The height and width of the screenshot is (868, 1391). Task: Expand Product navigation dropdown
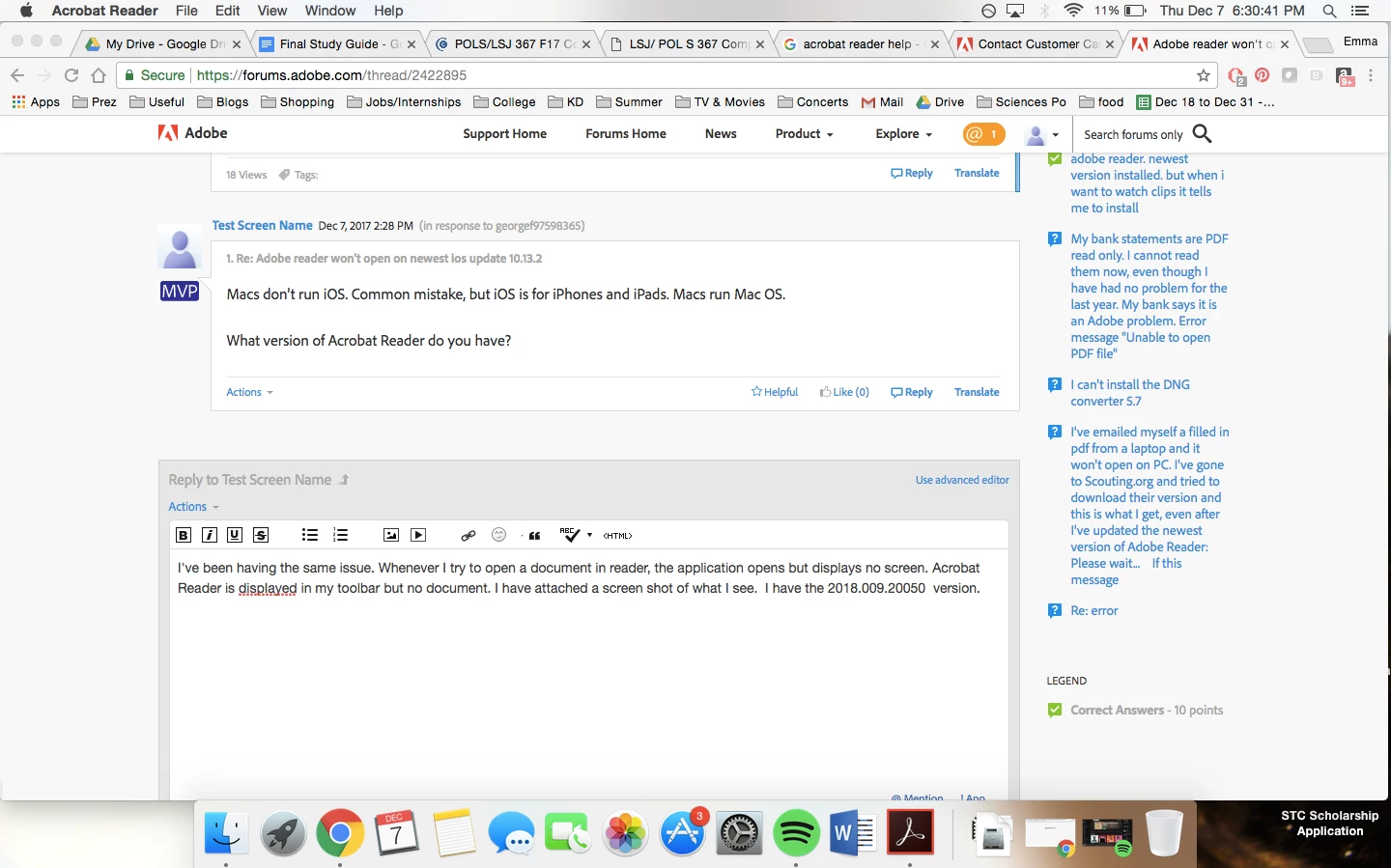coord(804,134)
